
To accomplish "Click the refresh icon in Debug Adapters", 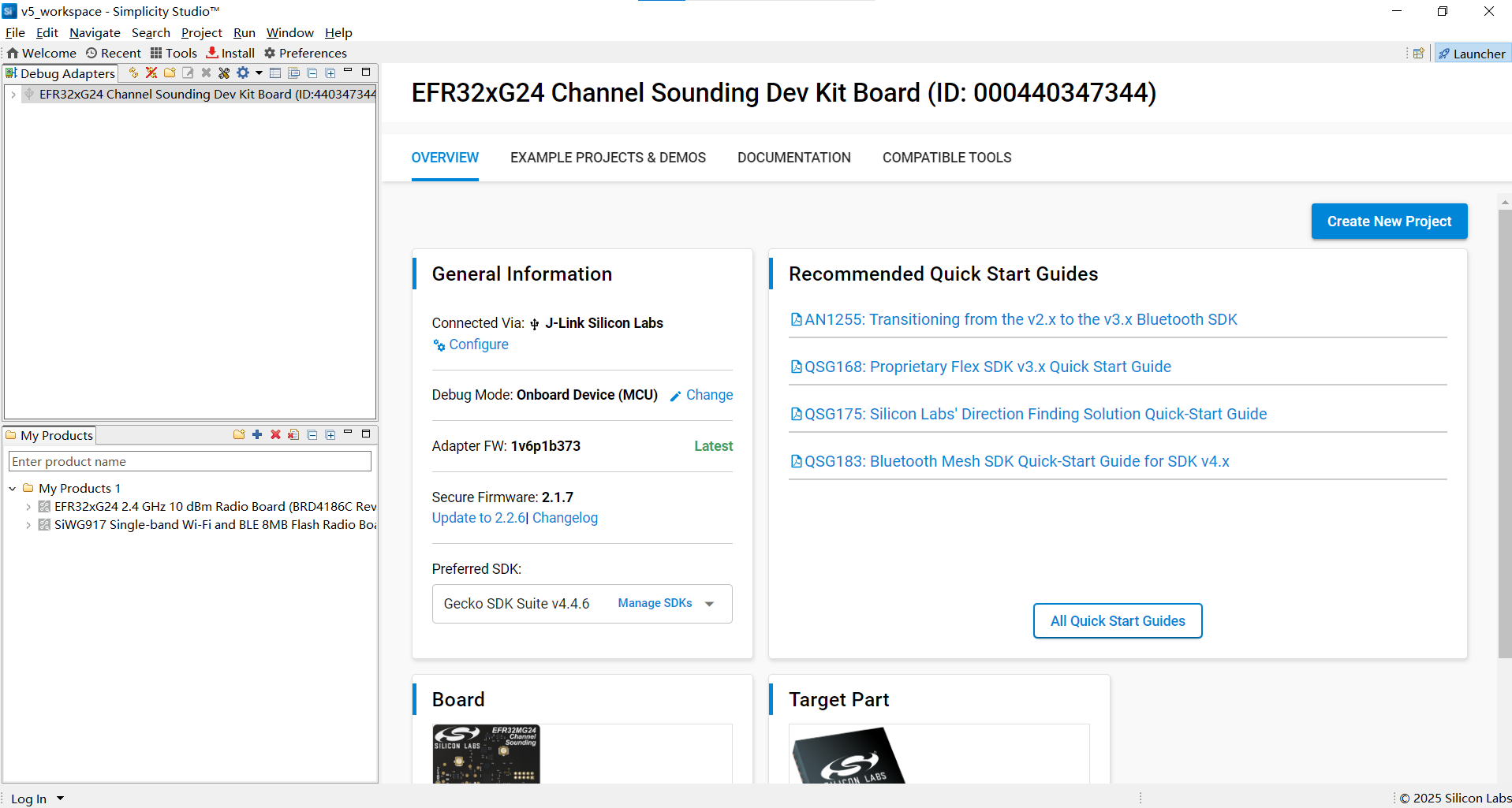I will pyautogui.click(x=133, y=73).
